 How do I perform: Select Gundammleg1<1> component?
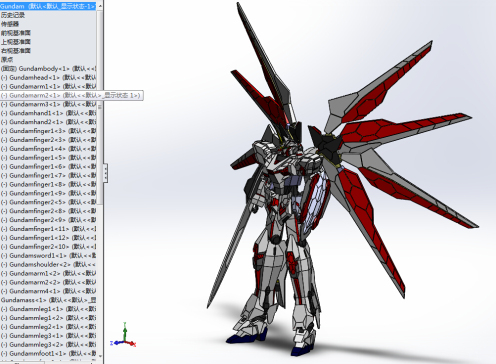click(x=48, y=309)
